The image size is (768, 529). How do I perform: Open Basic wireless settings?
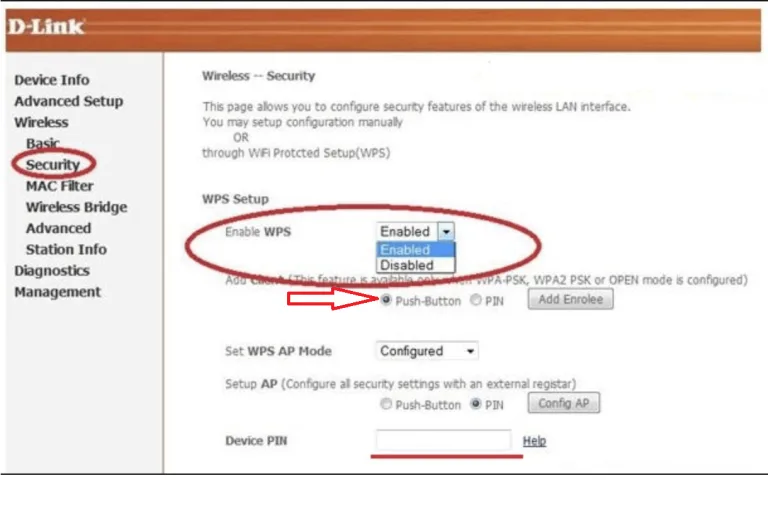click(43, 143)
